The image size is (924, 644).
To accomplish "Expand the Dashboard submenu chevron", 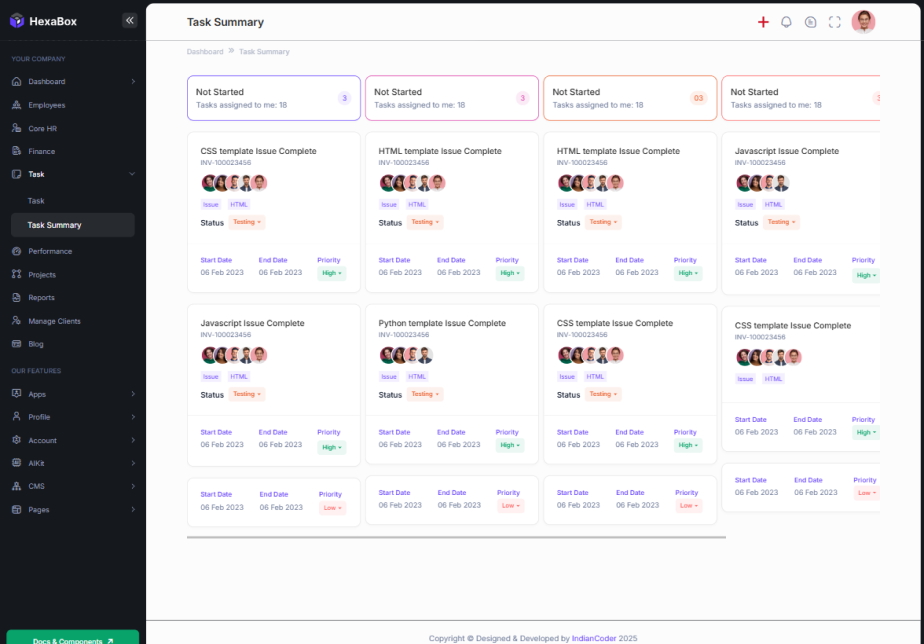I will [133, 82].
